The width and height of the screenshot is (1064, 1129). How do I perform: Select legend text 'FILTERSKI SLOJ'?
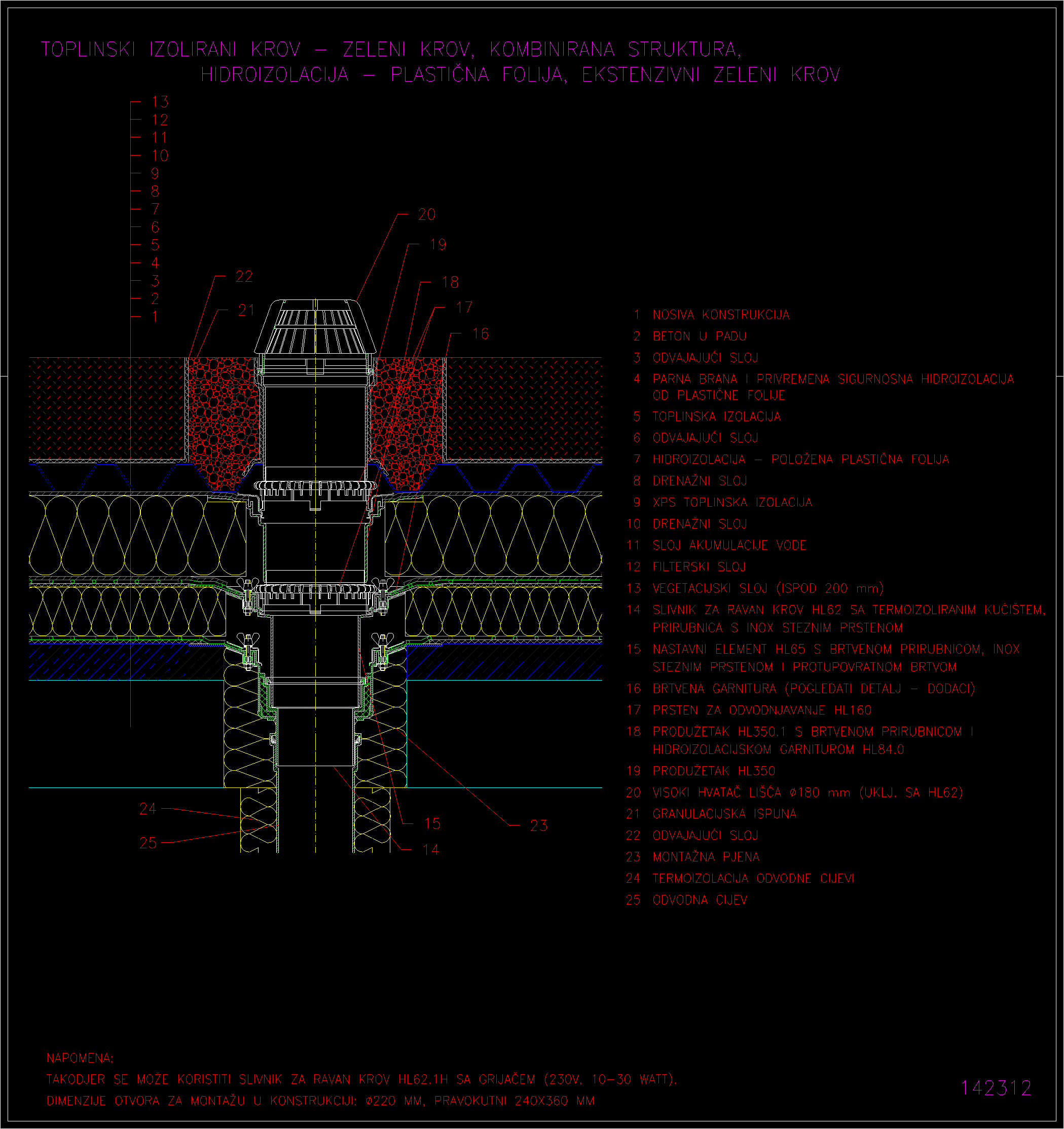pyautogui.click(x=700, y=567)
